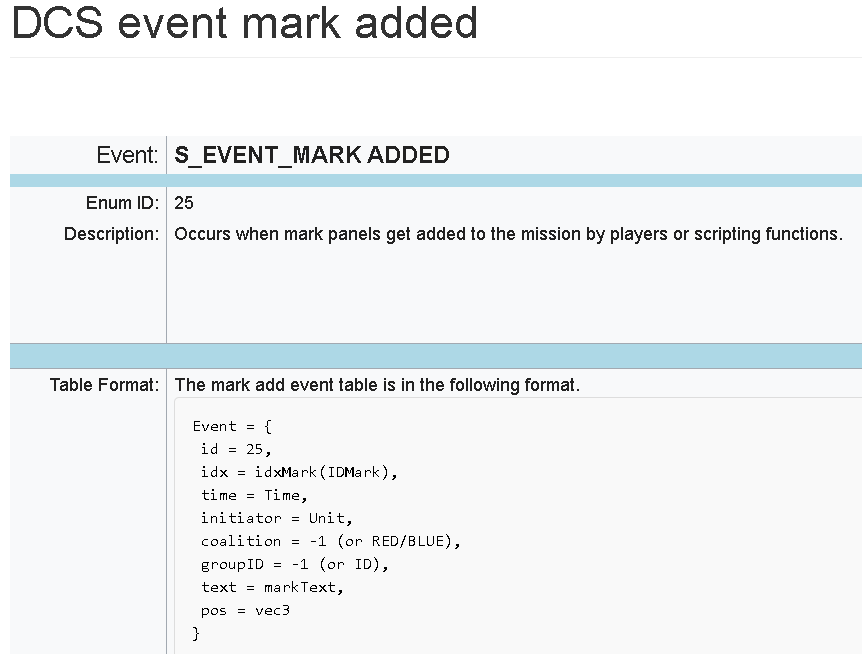Click the "idx = idxMark(IDMark)," code line
The width and height of the screenshot is (862, 654).
coord(299,472)
